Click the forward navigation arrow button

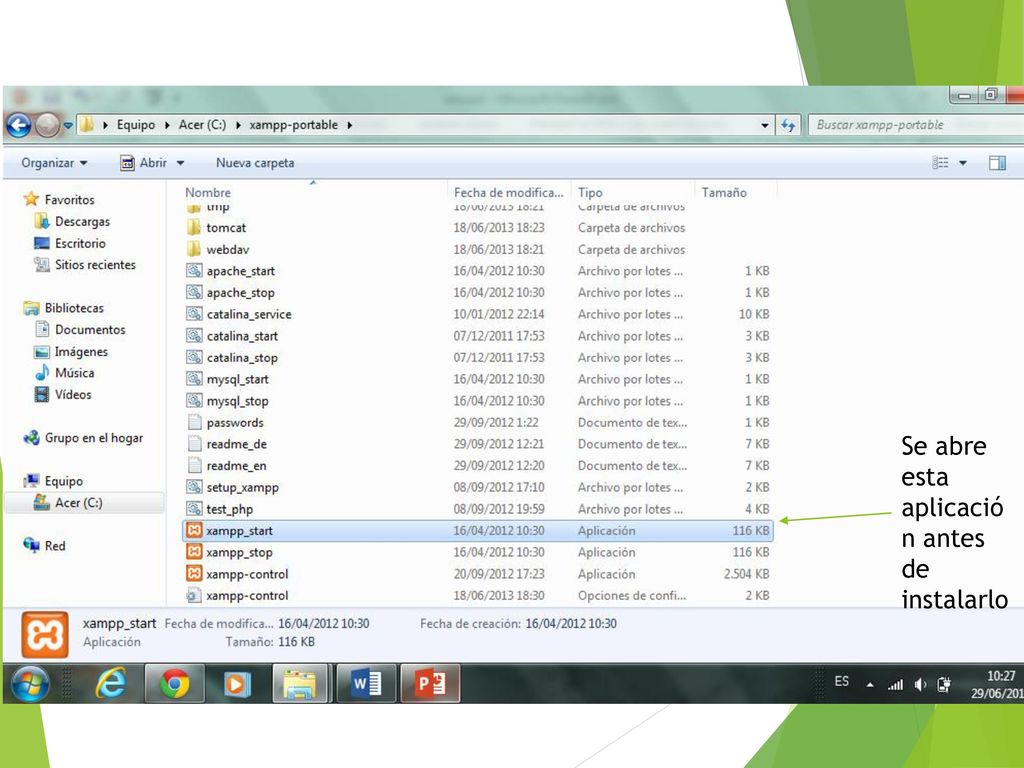pos(47,125)
